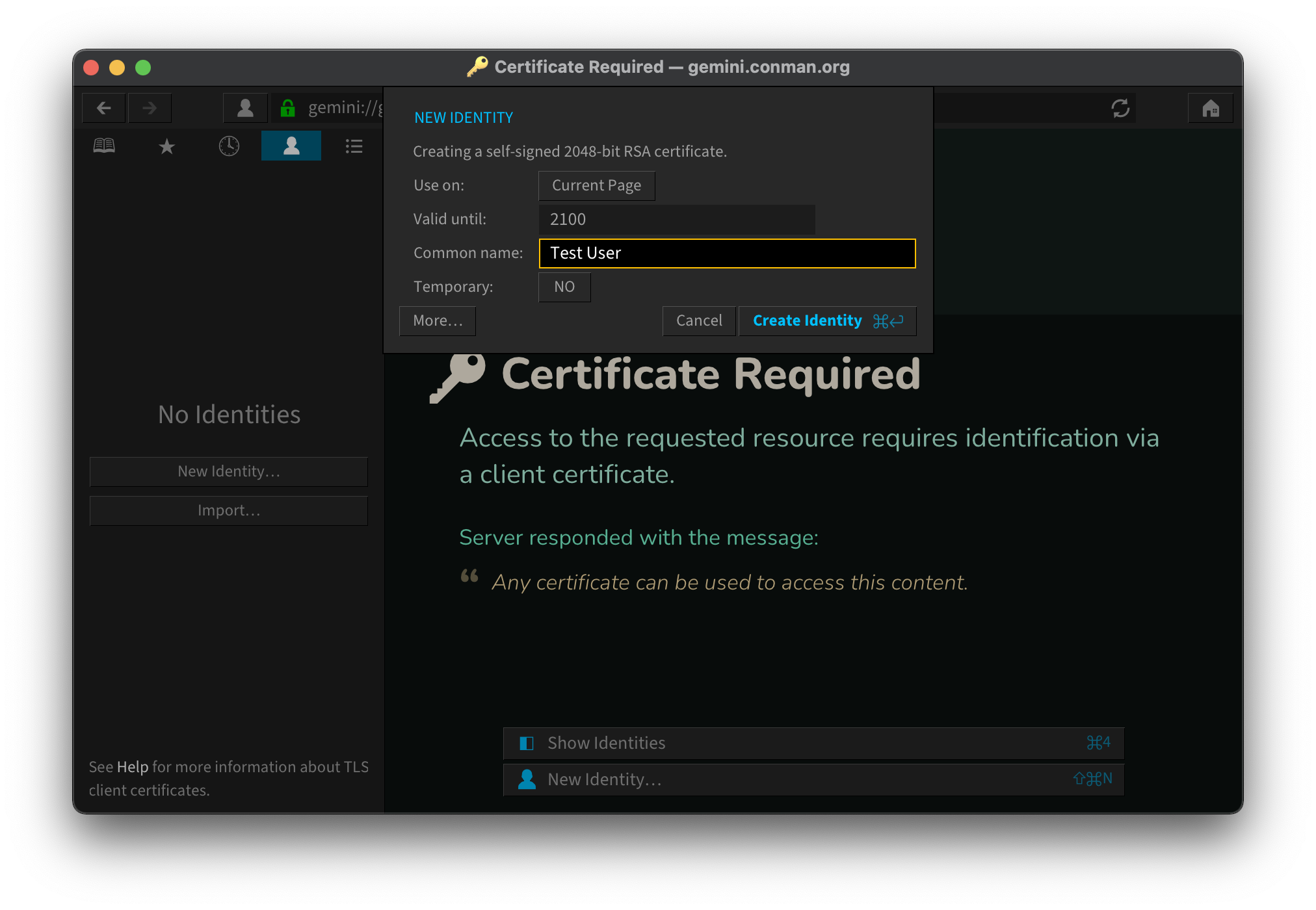Go to the home page icon
This screenshot has height=910, width=1316.
(1210, 108)
